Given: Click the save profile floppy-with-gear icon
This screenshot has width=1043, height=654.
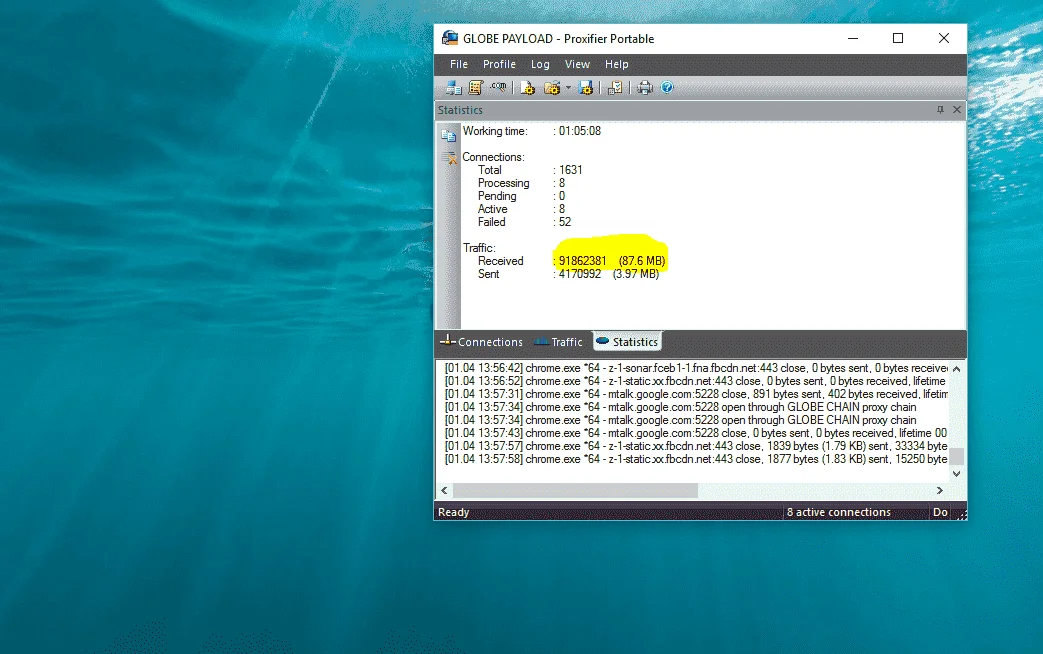Looking at the screenshot, I should click(586, 88).
